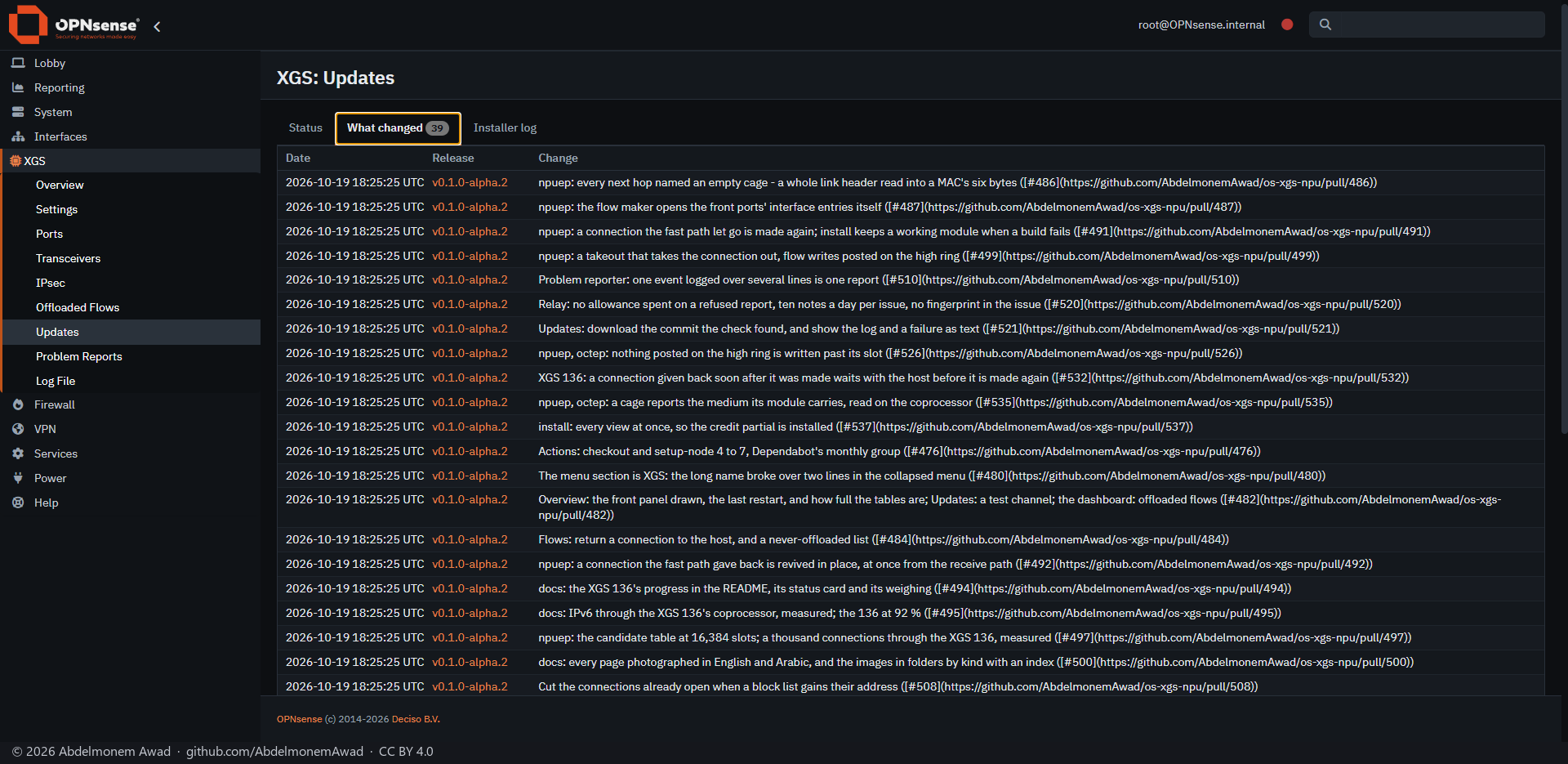Click the VPN globe icon
This screenshot has height=764, width=1568.
click(18, 429)
